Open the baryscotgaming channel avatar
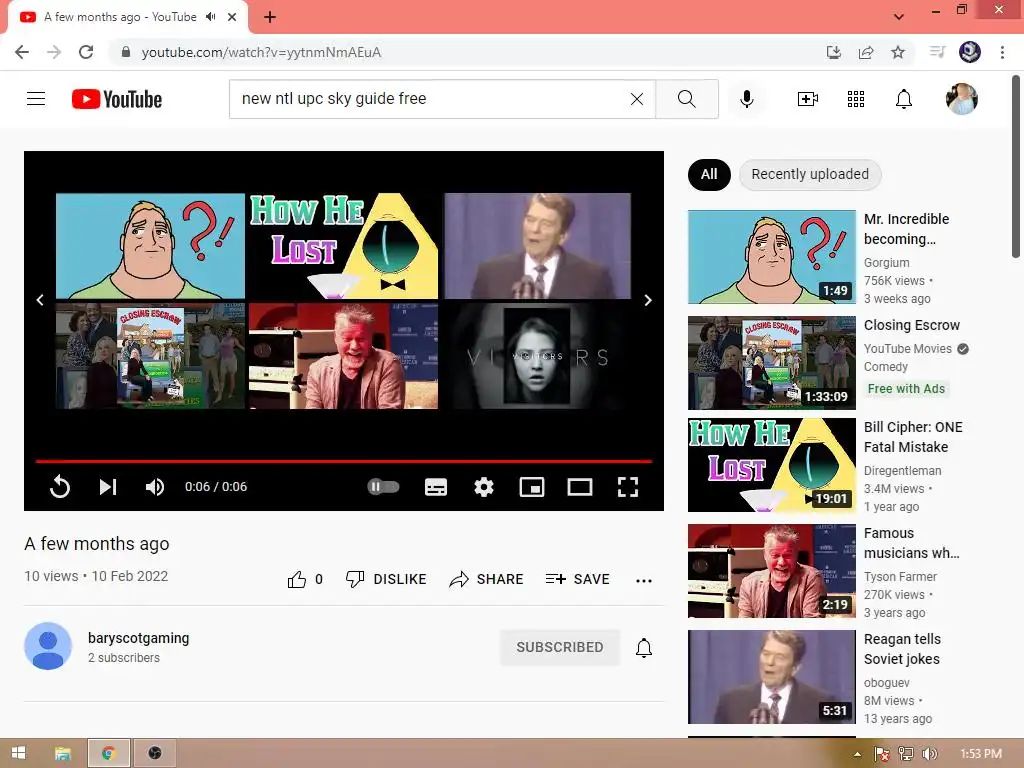 (48, 646)
